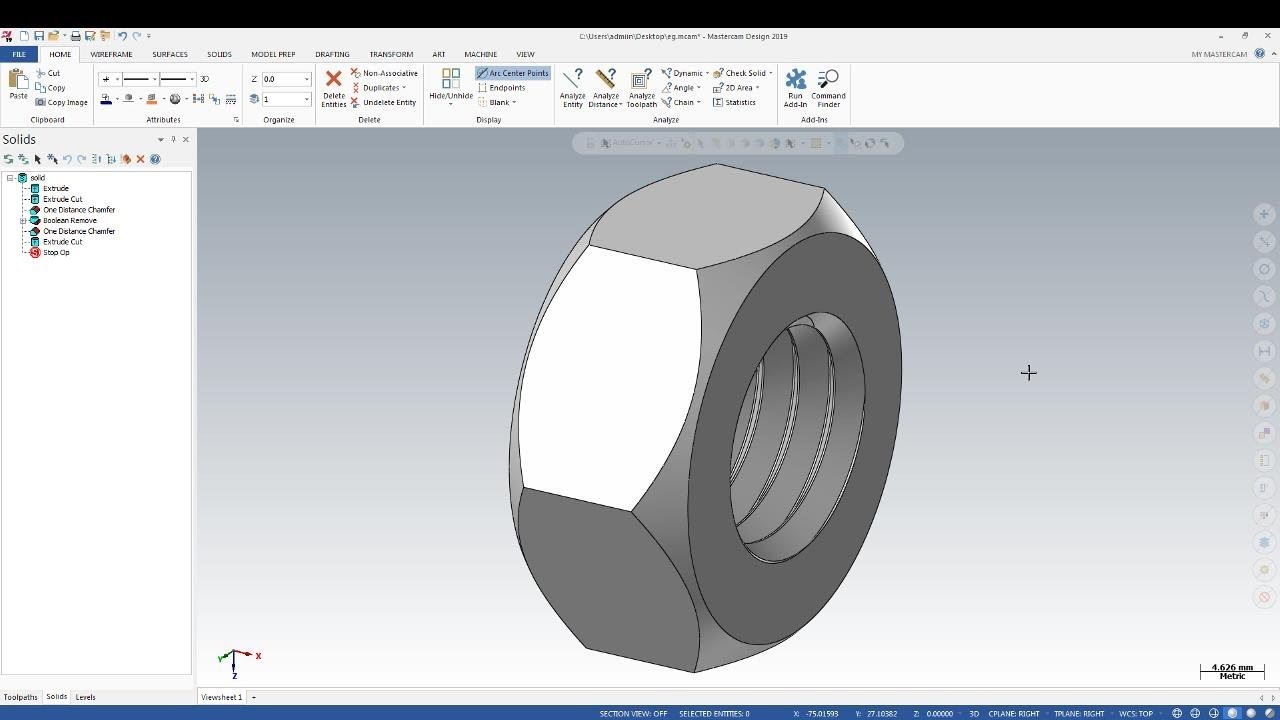This screenshot has height=720, width=1280.
Task: Open the Z depth dropdown
Action: (306, 79)
